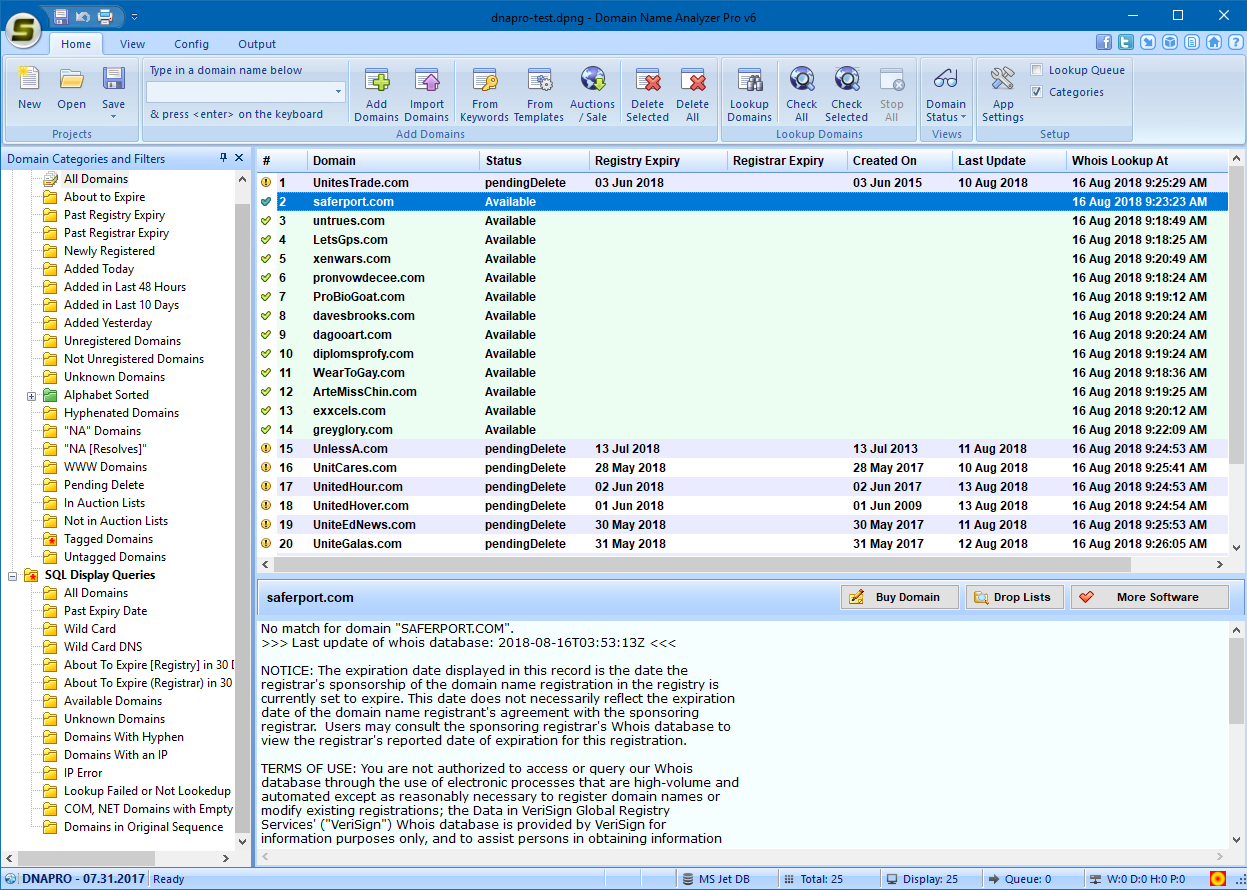Enable the Lookup Queue checkbox
Screen dimensions: 1247x890
pos(1037,70)
